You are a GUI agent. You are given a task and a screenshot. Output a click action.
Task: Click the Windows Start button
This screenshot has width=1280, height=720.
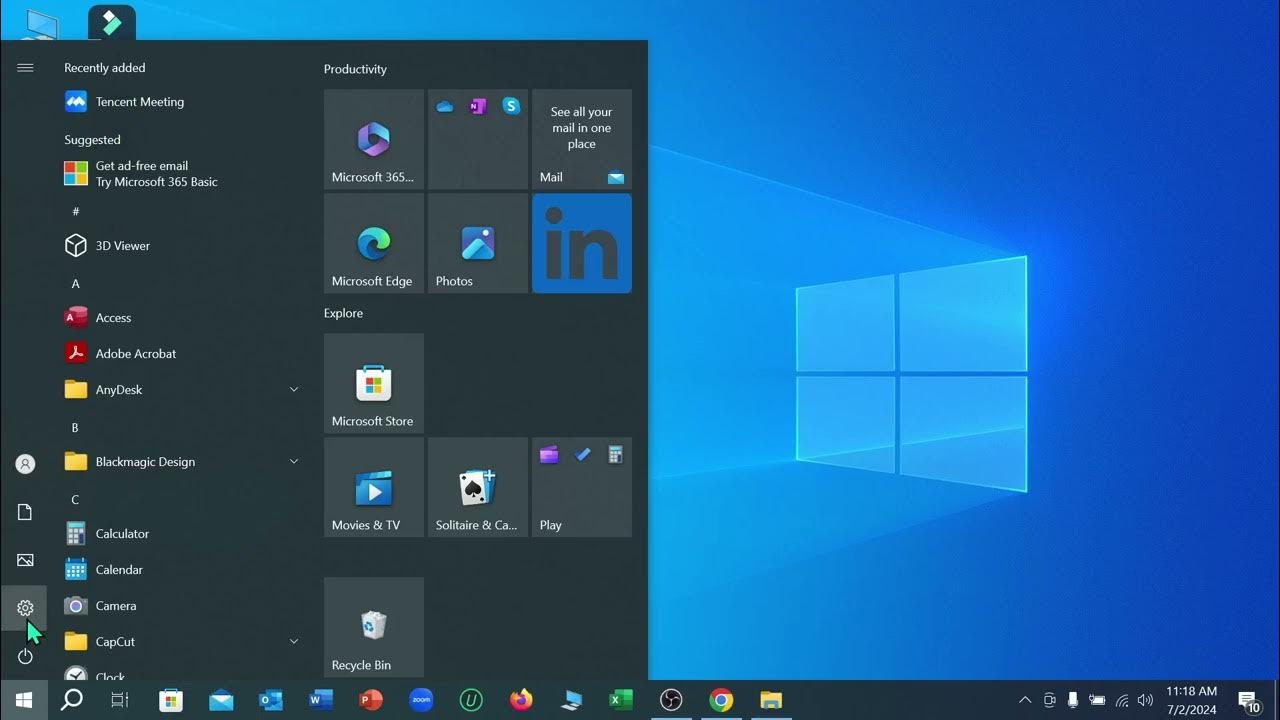tap(24, 700)
